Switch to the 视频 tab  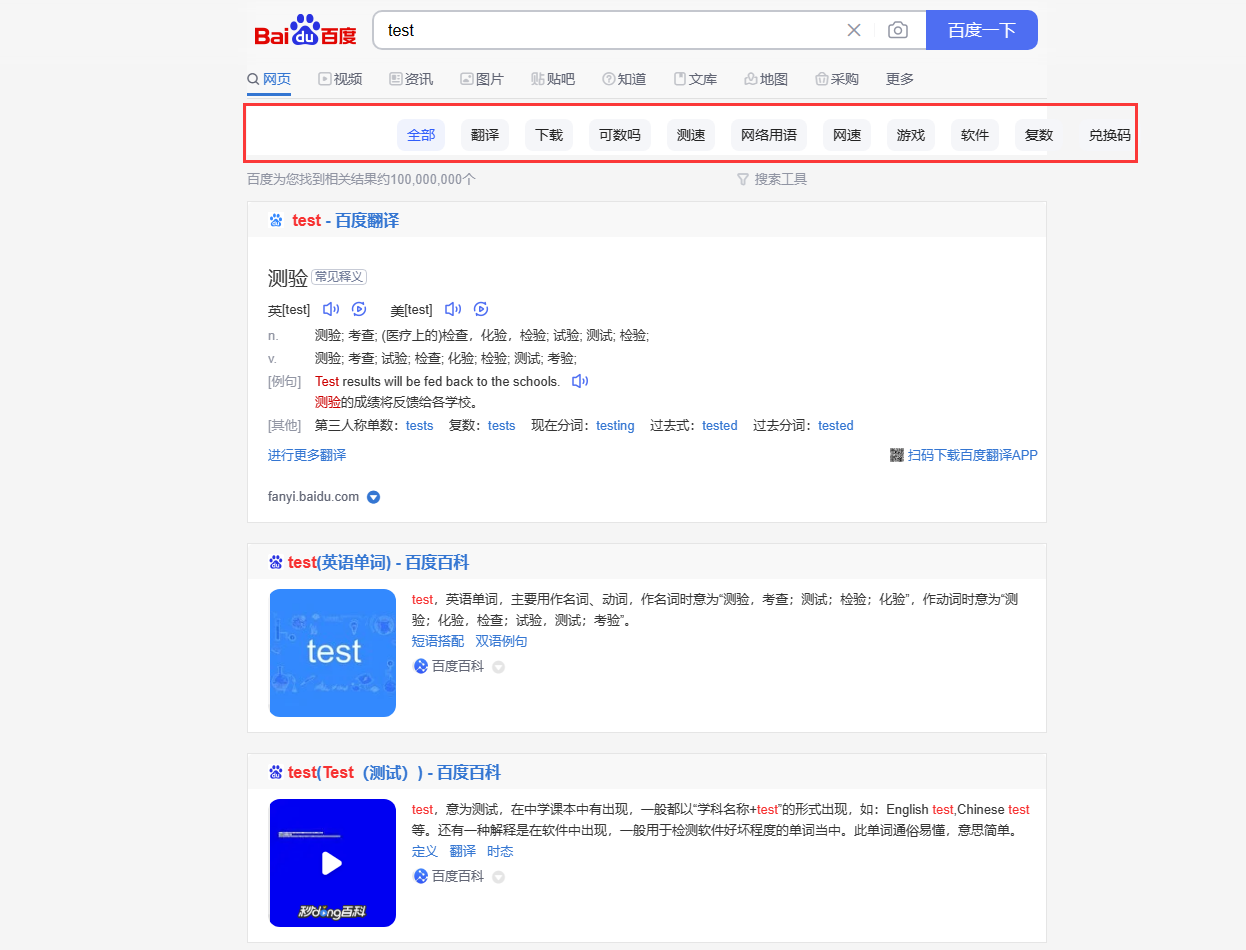point(340,79)
